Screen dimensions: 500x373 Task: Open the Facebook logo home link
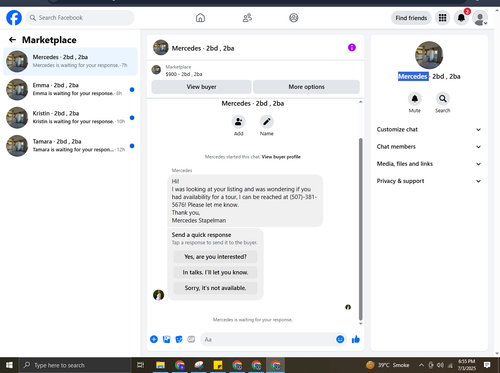[14, 18]
